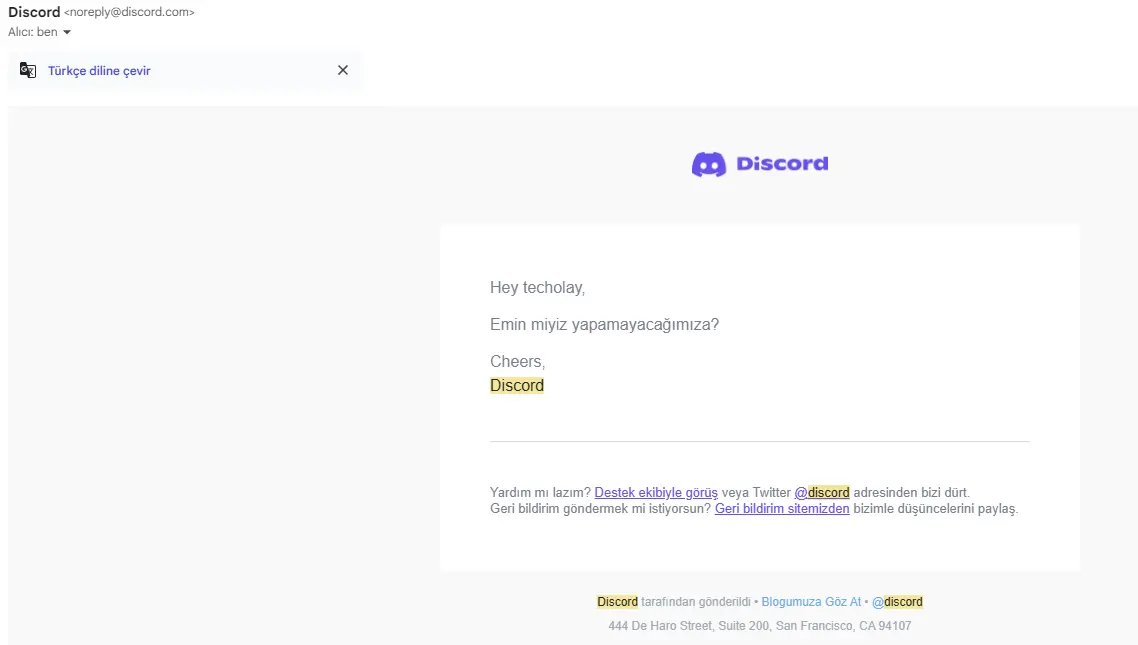1138x645 pixels.
Task: Click the highlighted 'Discord' signature
Action: click(x=517, y=385)
